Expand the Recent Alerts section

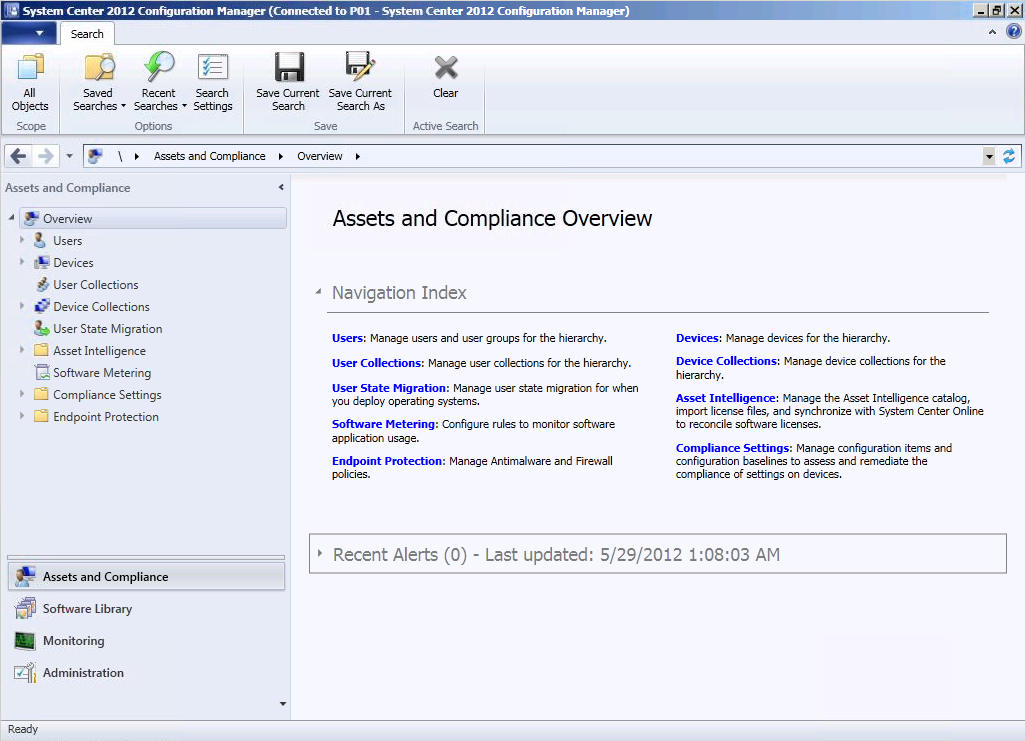point(320,553)
